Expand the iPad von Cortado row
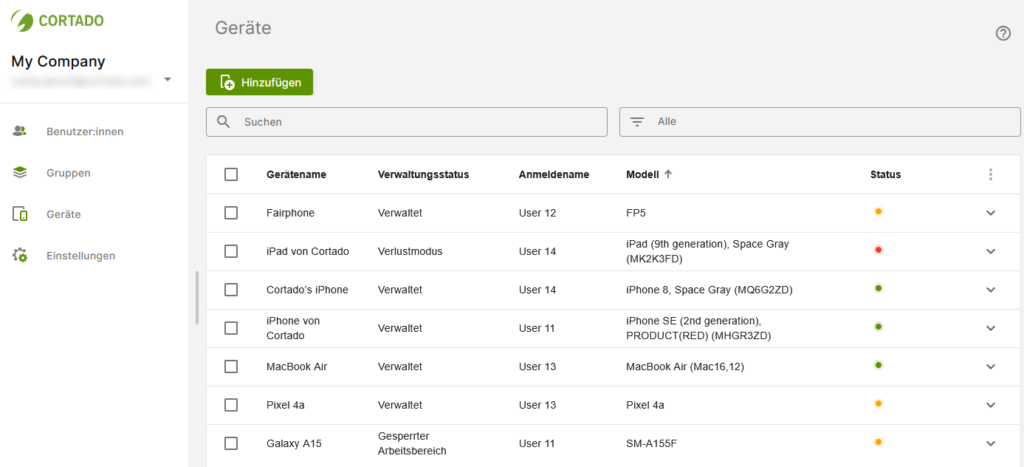This screenshot has height=467, width=1024. click(x=990, y=252)
